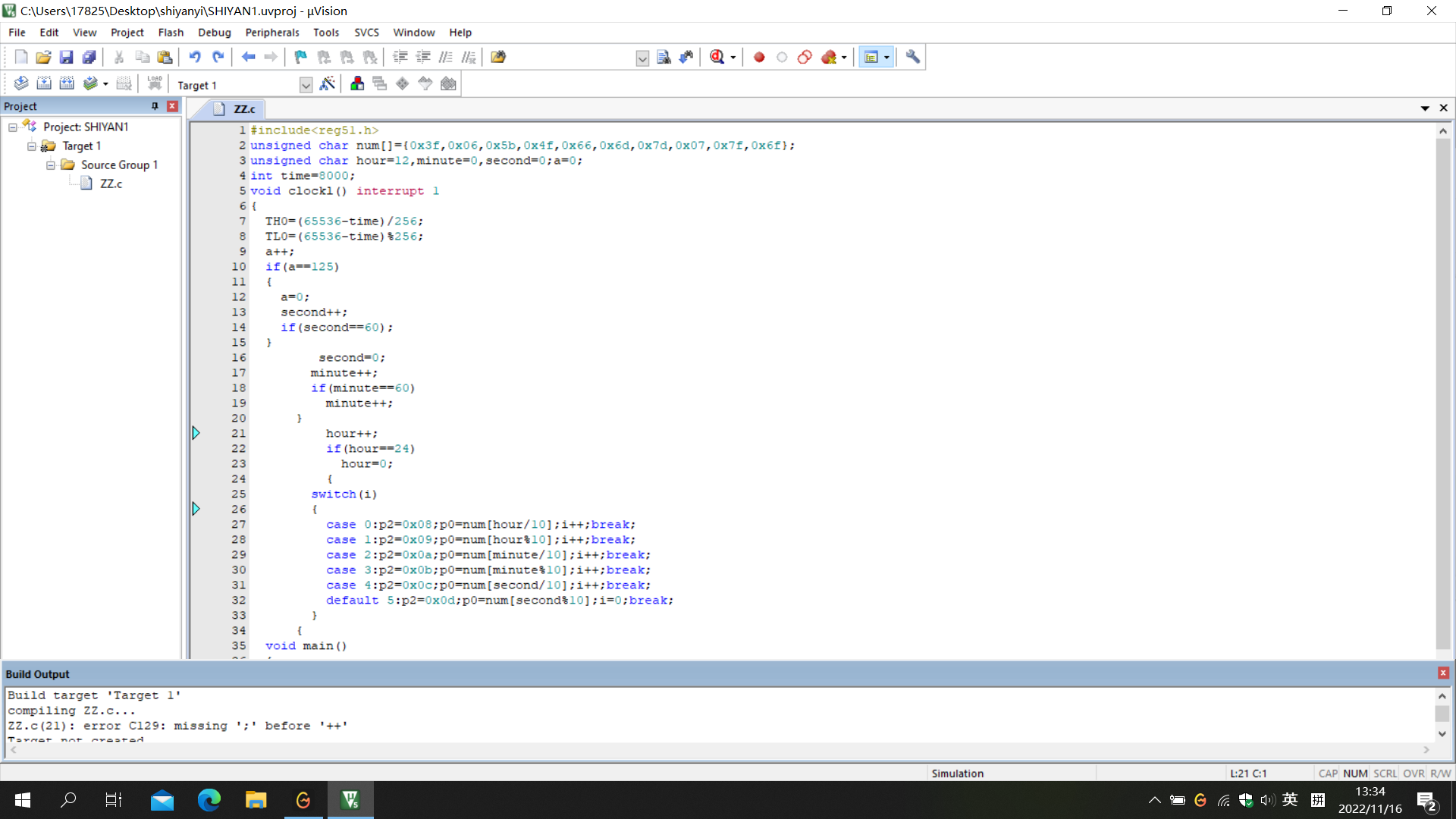Open Microsoft Edge from the taskbar
1456x819 pixels.
click(209, 800)
